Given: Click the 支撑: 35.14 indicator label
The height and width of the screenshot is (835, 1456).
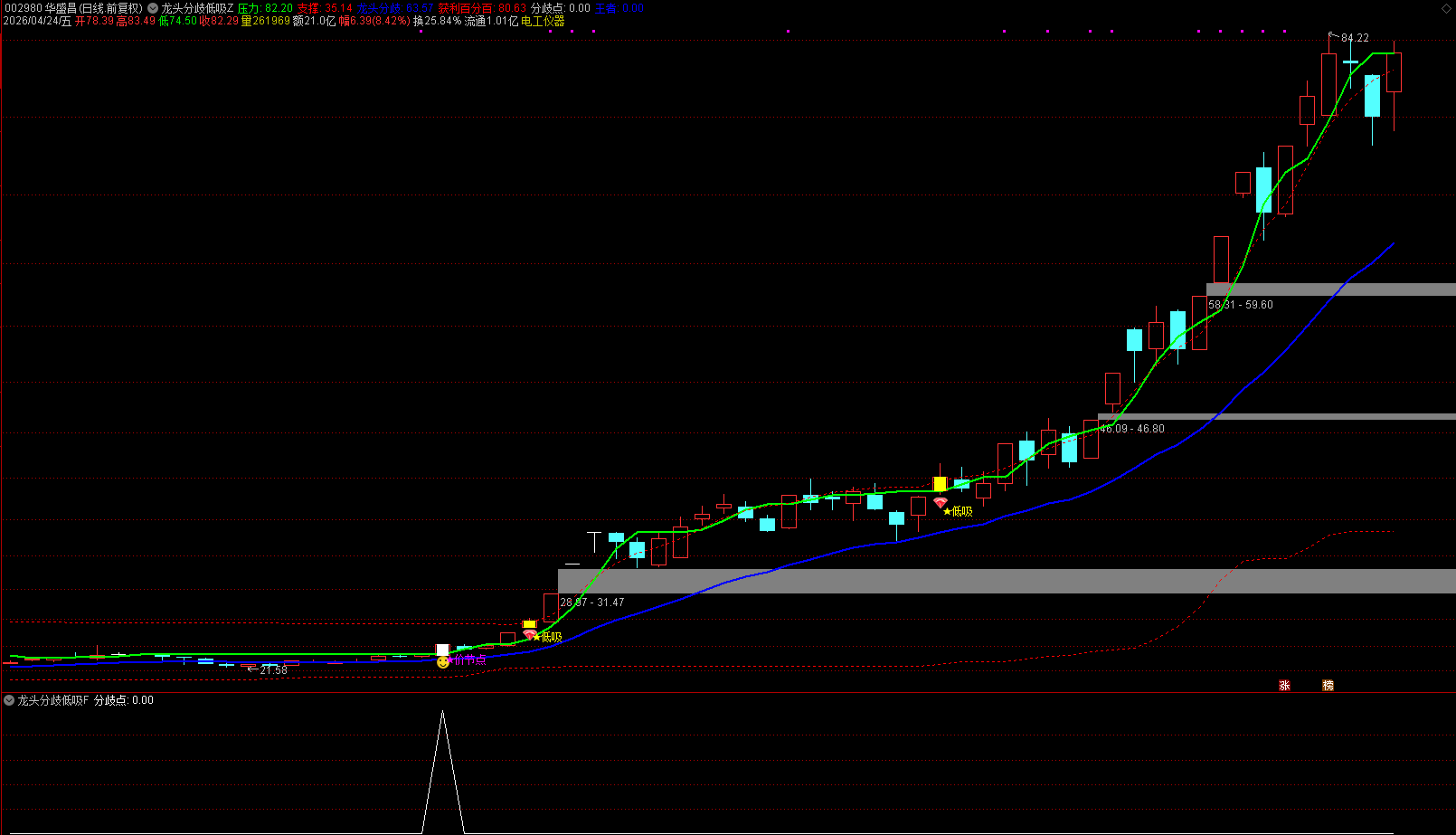Looking at the screenshot, I should point(325,8).
